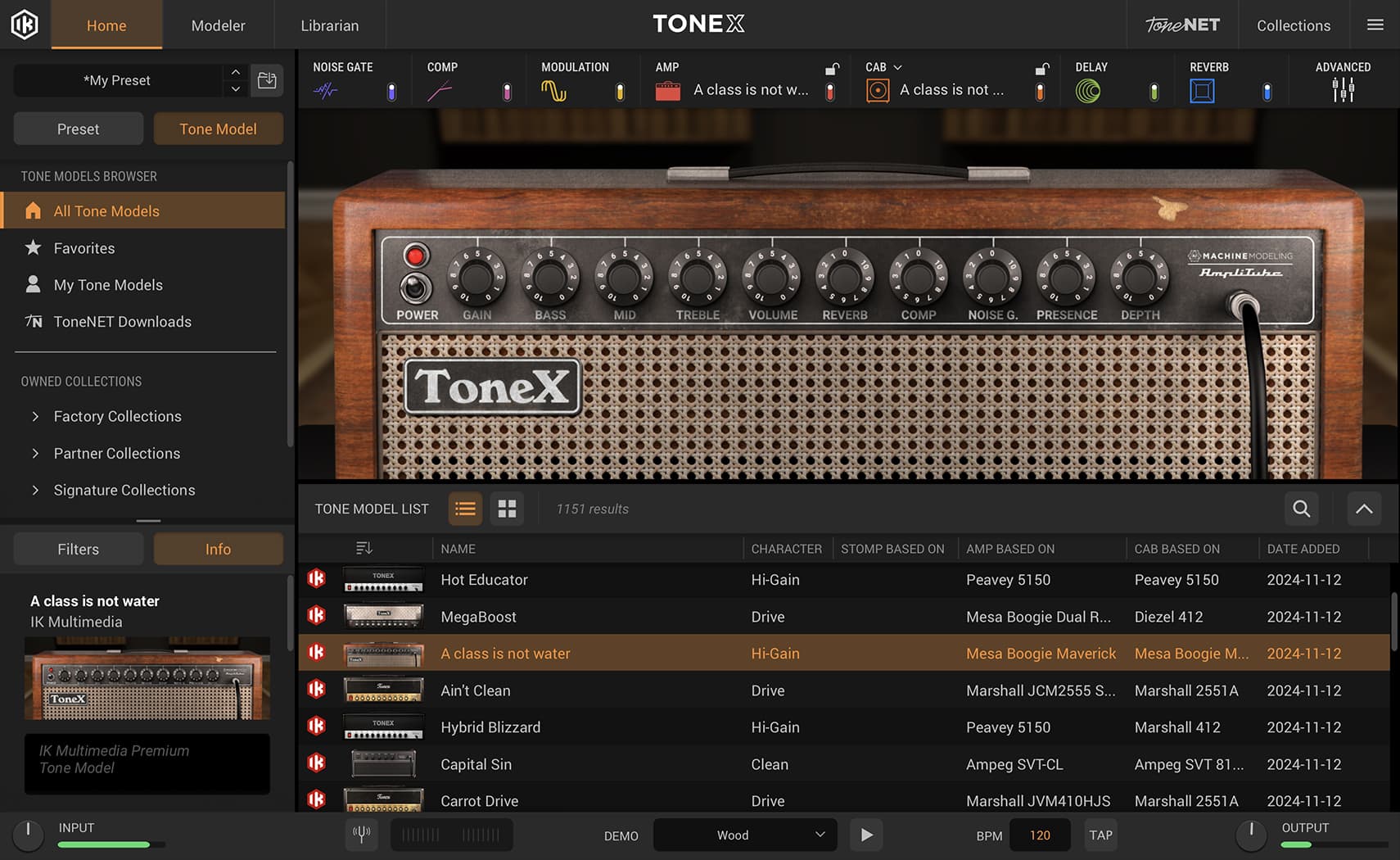1400x860 pixels.
Task: Collapse the Tone Model List panel
Action: click(x=1364, y=509)
